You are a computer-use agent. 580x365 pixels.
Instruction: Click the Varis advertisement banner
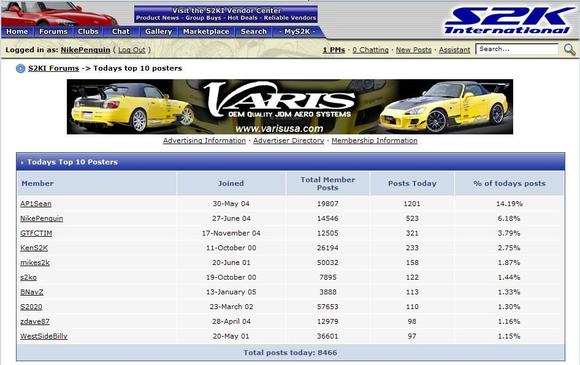click(x=290, y=107)
